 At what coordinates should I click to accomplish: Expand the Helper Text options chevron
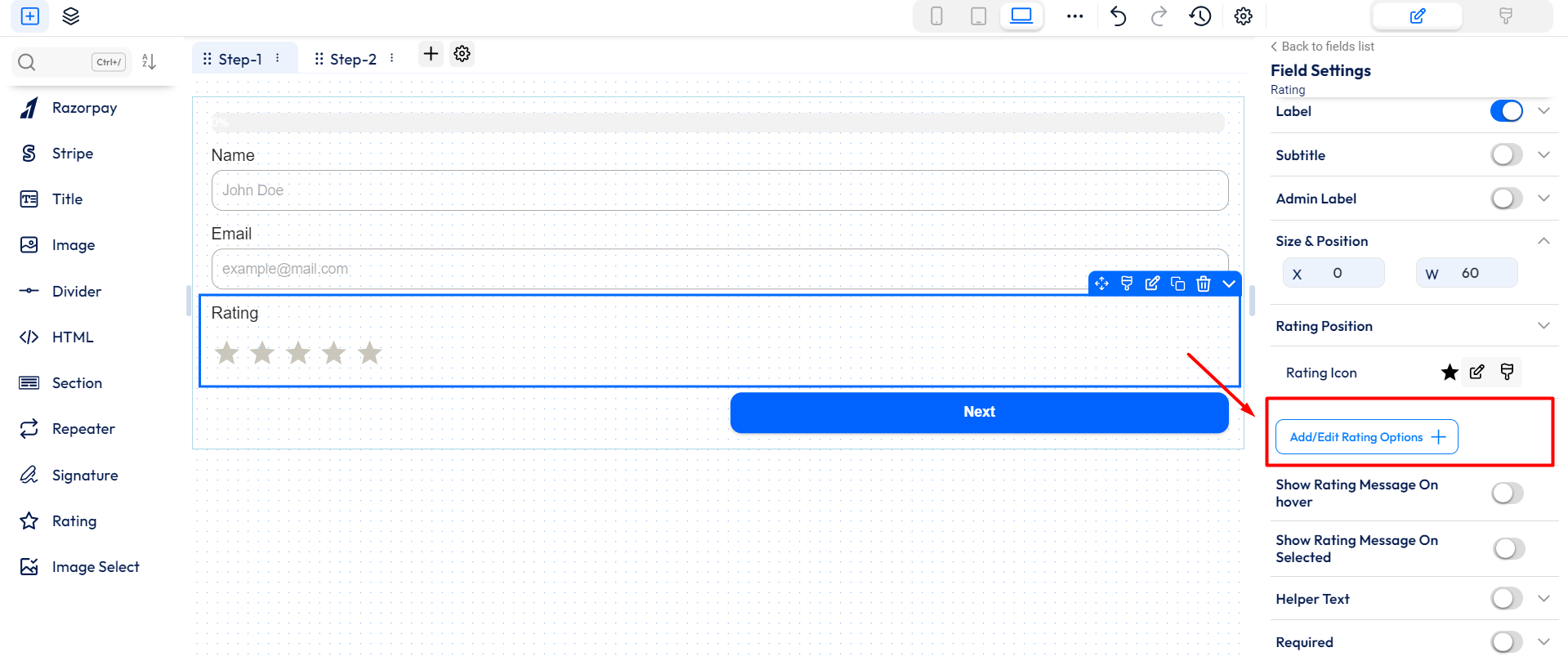[x=1543, y=599]
